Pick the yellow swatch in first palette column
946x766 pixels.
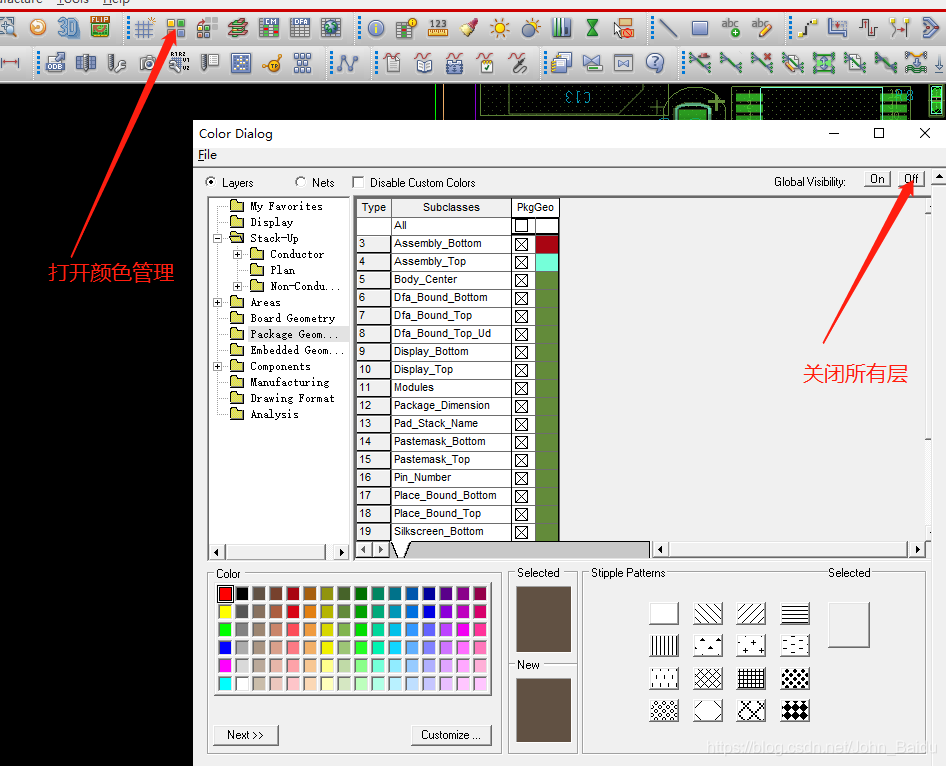225,612
